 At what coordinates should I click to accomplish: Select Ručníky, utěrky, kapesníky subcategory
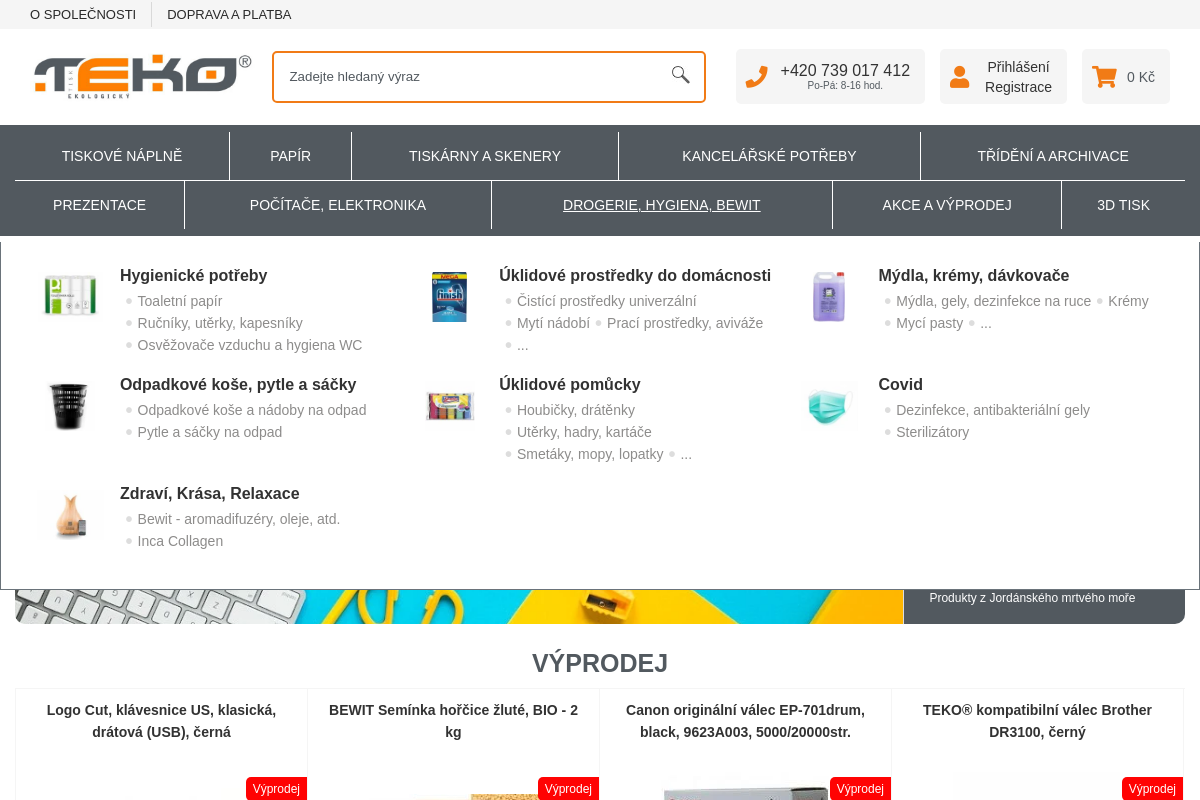point(220,323)
